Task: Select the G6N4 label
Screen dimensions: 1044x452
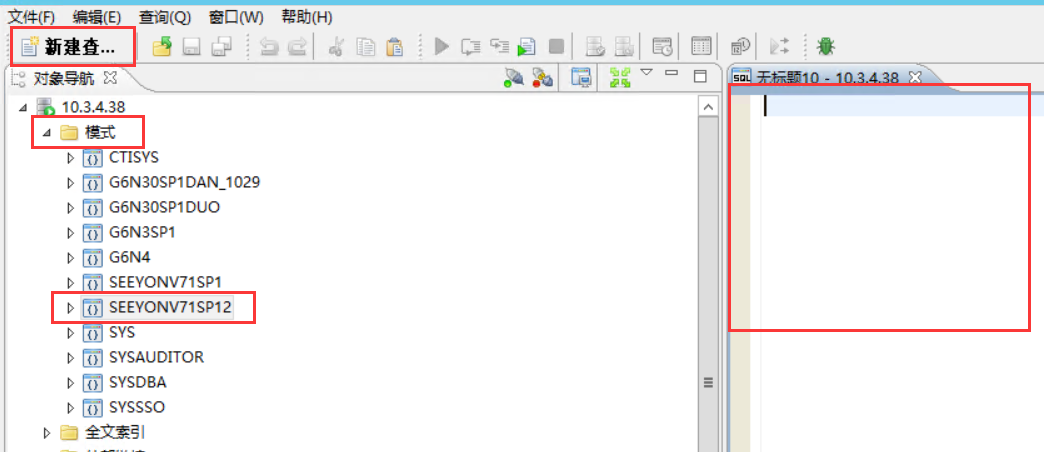Action: tap(130, 258)
